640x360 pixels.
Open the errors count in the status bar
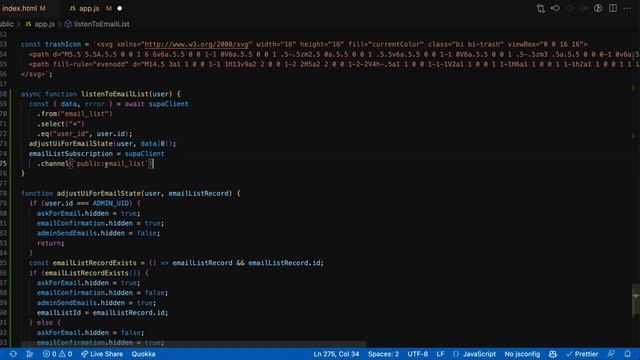[x=50, y=354]
